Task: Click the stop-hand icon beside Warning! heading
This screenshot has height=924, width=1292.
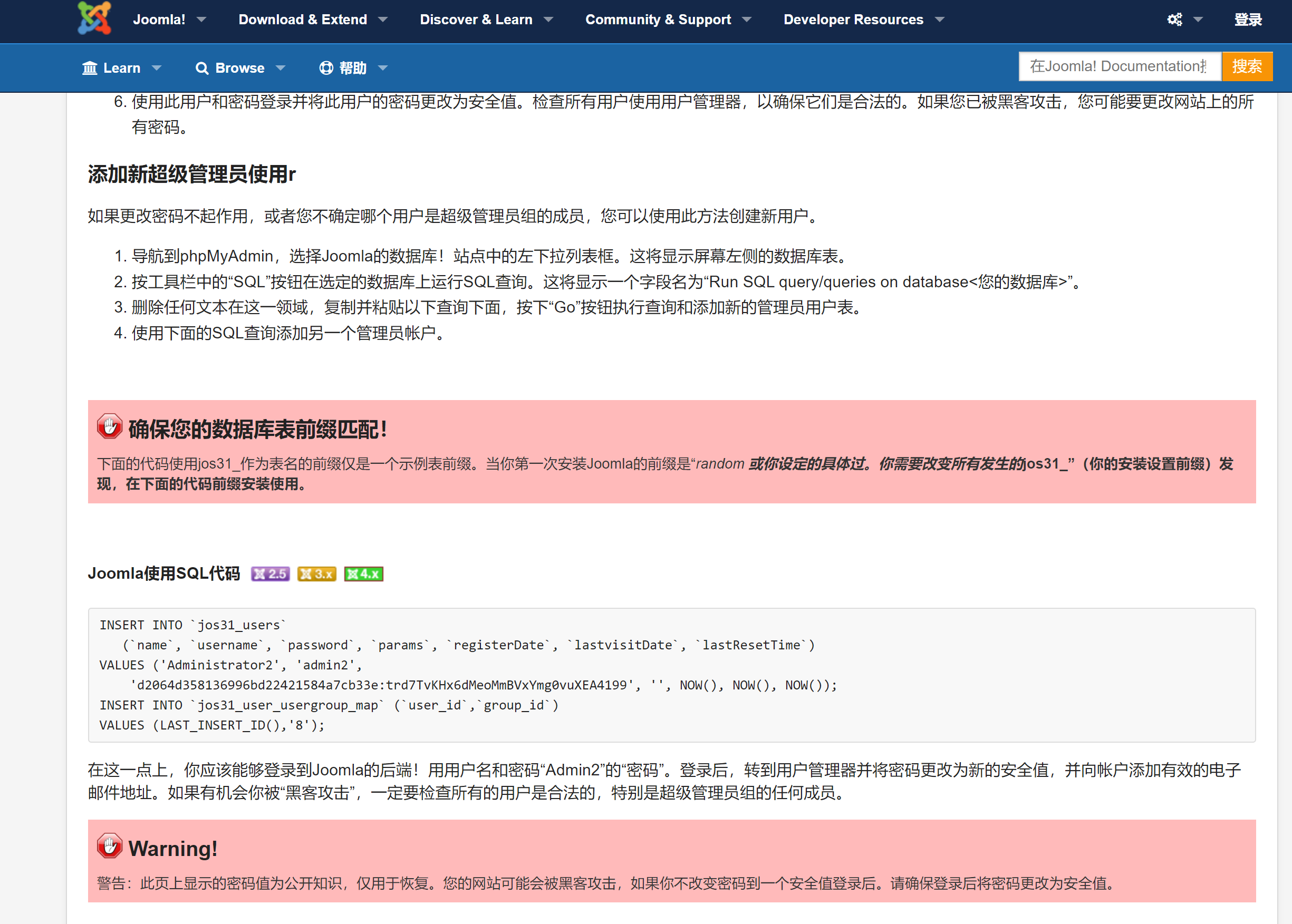Action: pos(109,846)
